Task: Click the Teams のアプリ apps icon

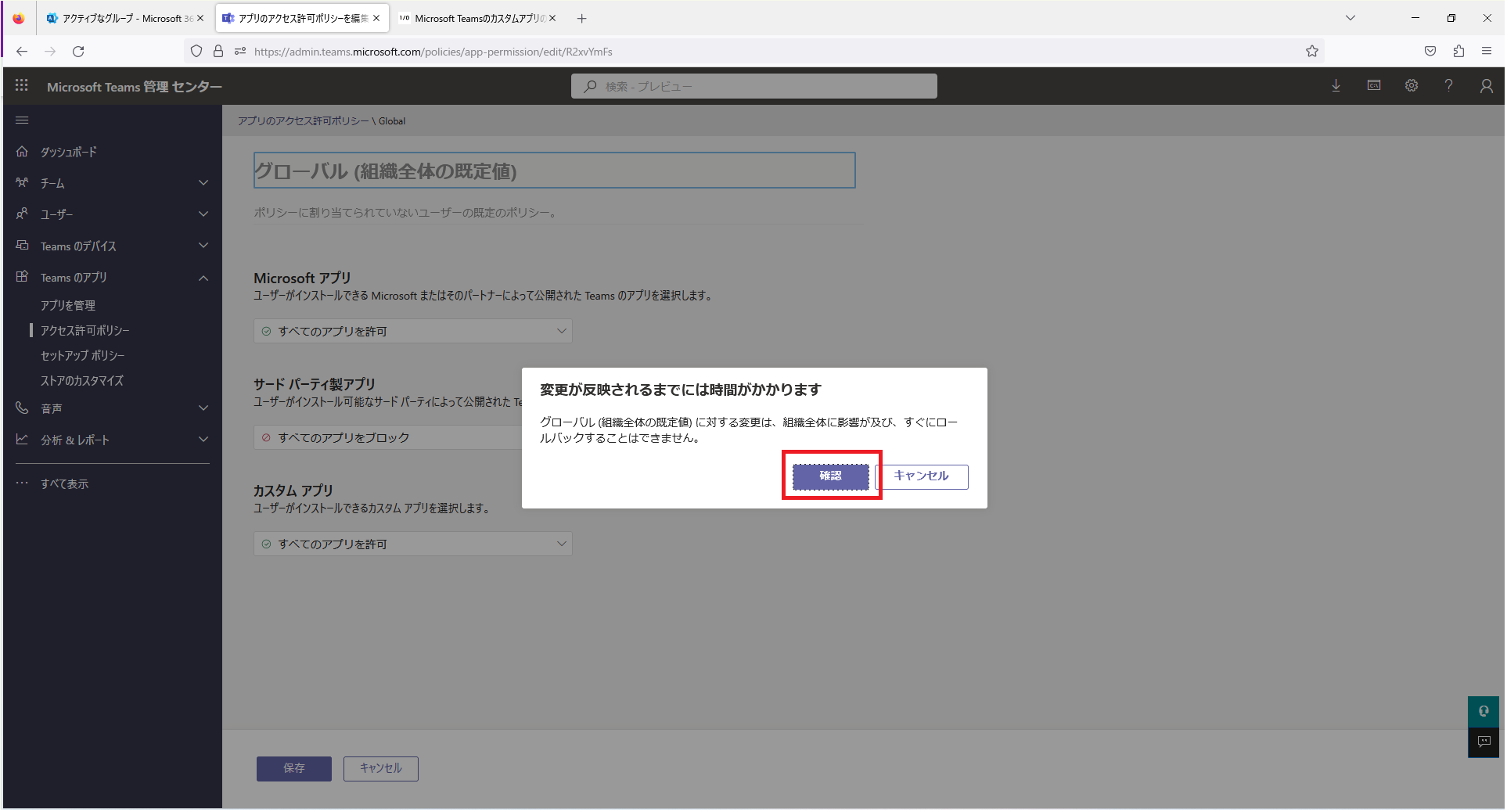Action: tap(22, 277)
